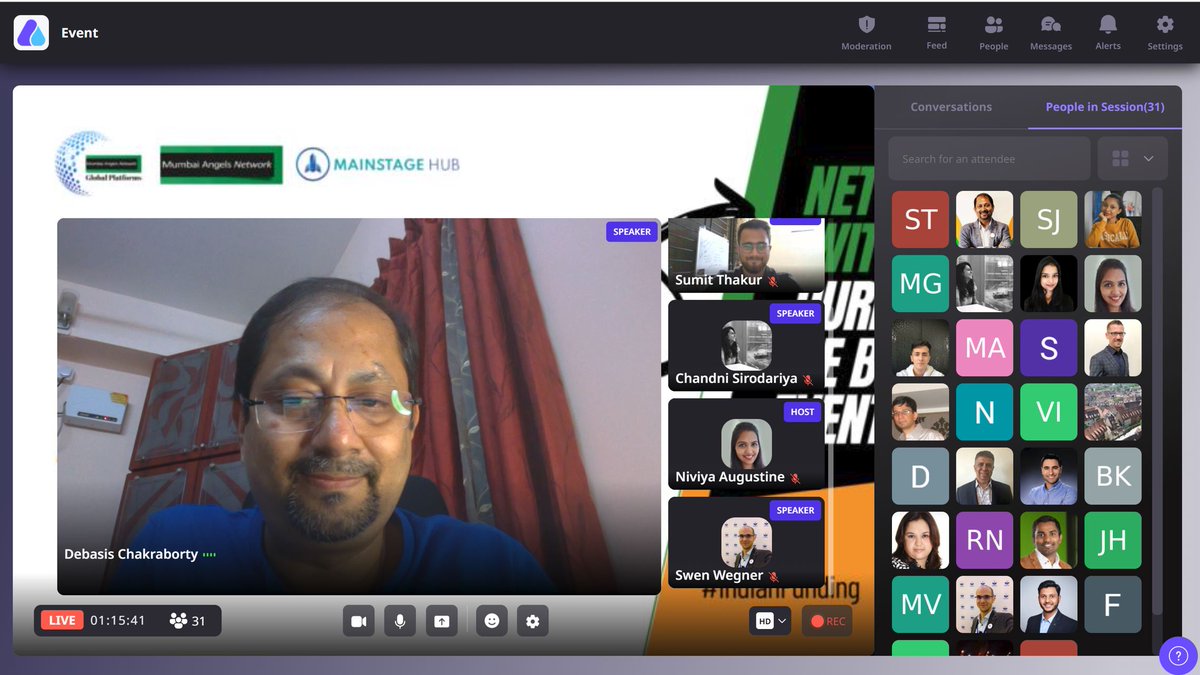The image size is (1200, 675).
Task: Click the grey D attendee avatar
Action: pyautogui.click(x=920, y=476)
